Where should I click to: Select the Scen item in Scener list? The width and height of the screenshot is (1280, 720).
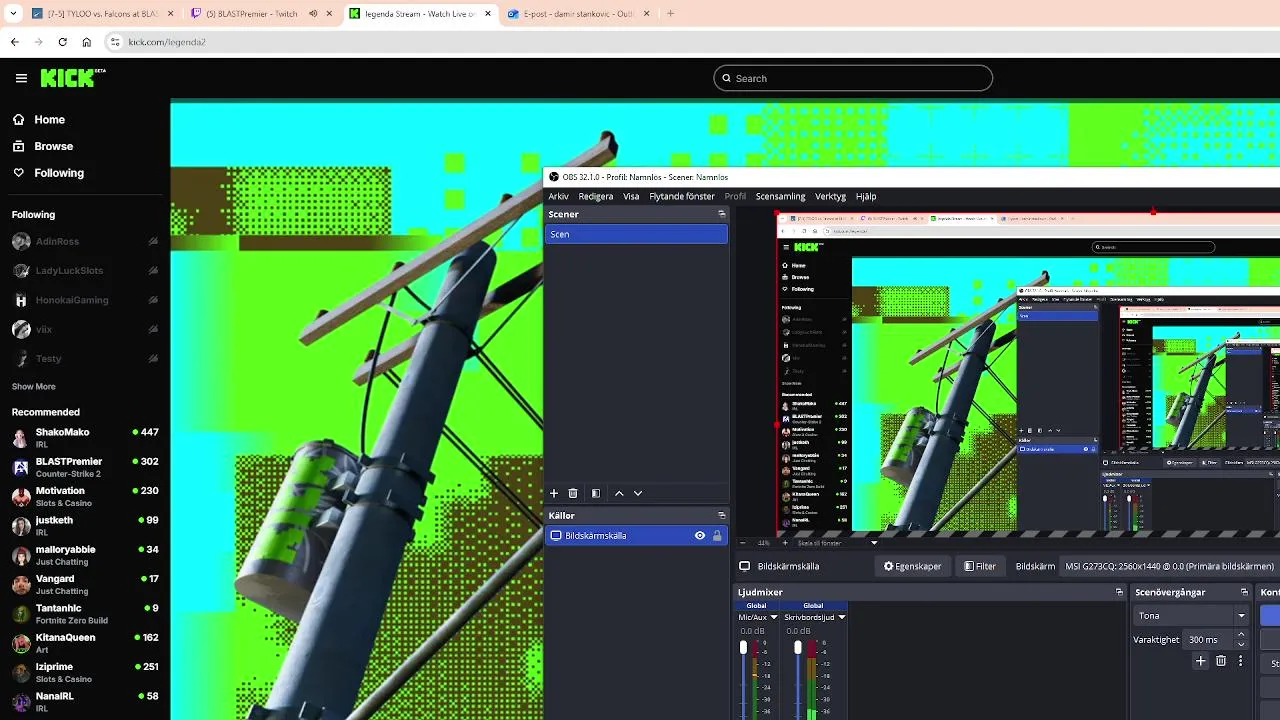coord(636,234)
